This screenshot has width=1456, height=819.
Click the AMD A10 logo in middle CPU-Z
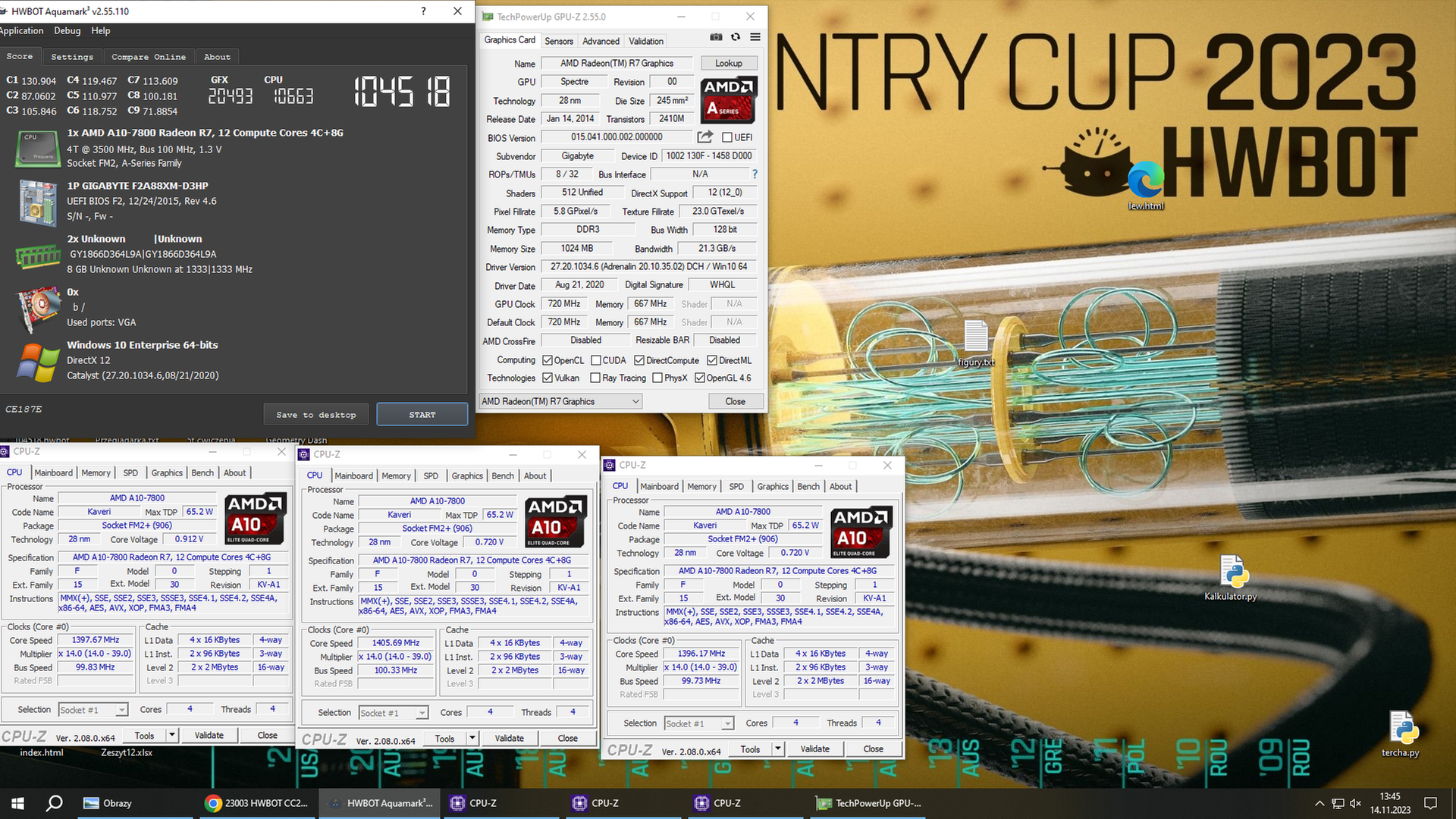[x=556, y=522]
